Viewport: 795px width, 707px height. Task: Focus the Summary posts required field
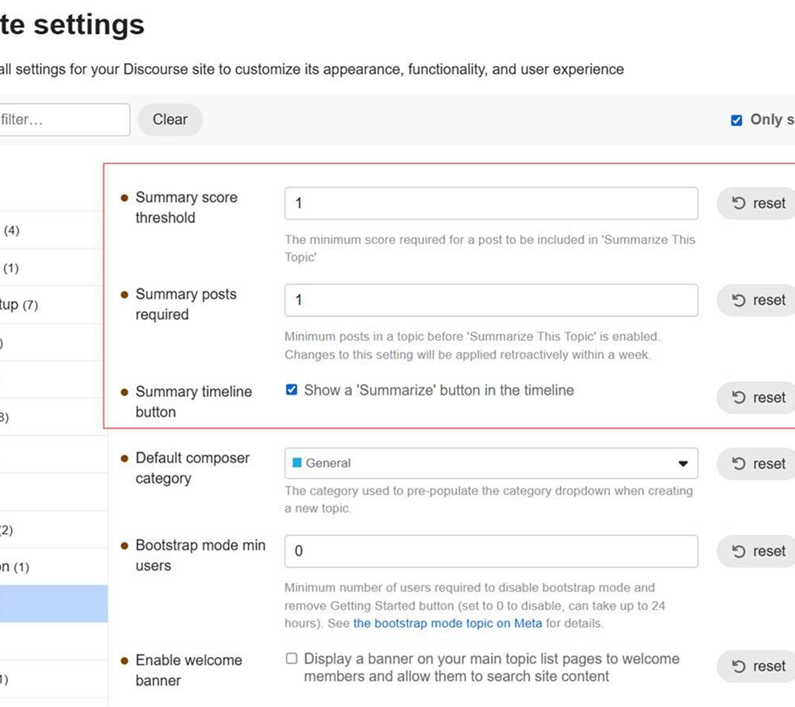(491, 300)
